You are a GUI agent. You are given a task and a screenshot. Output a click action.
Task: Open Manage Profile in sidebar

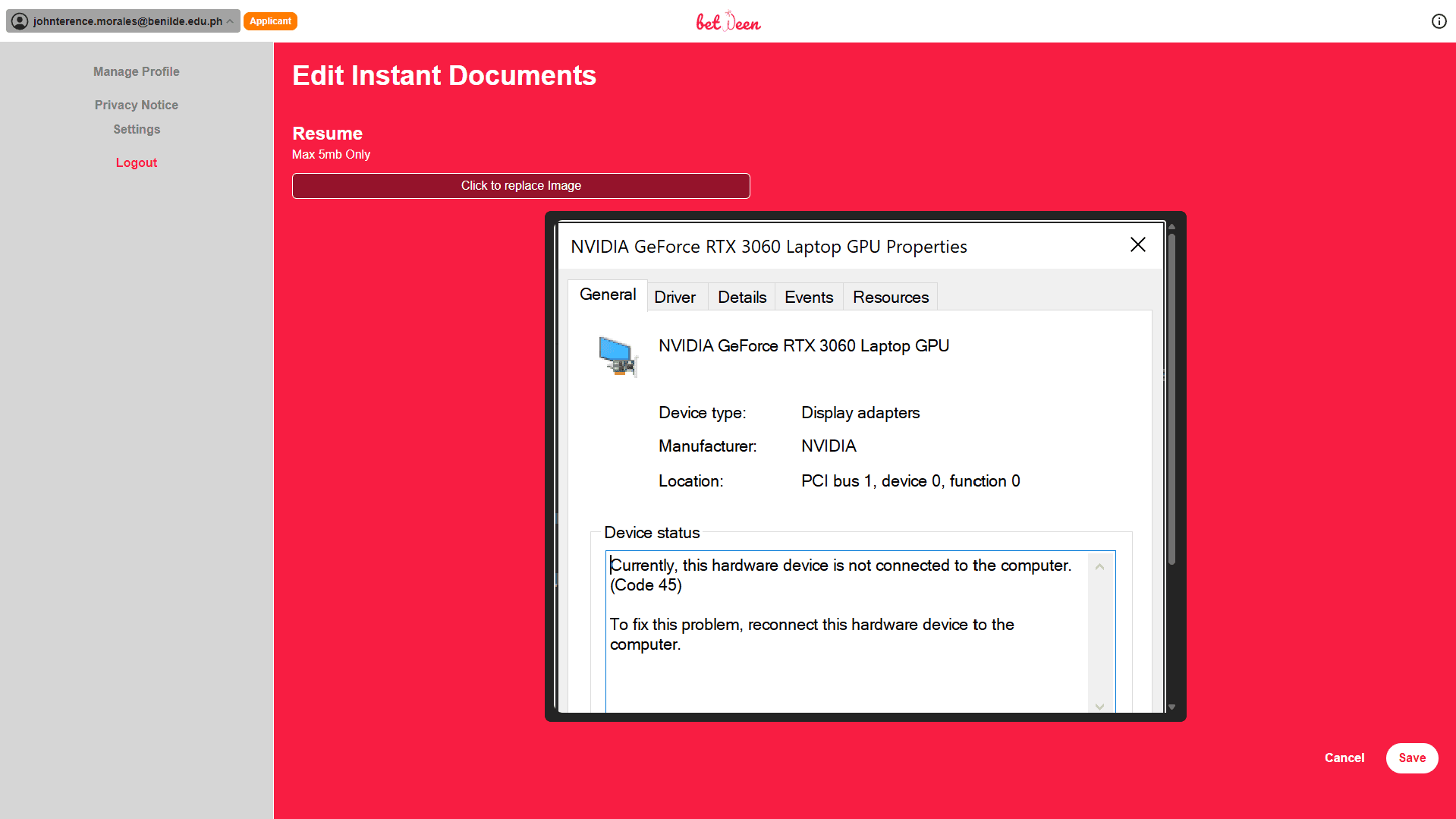pyautogui.click(x=137, y=71)
